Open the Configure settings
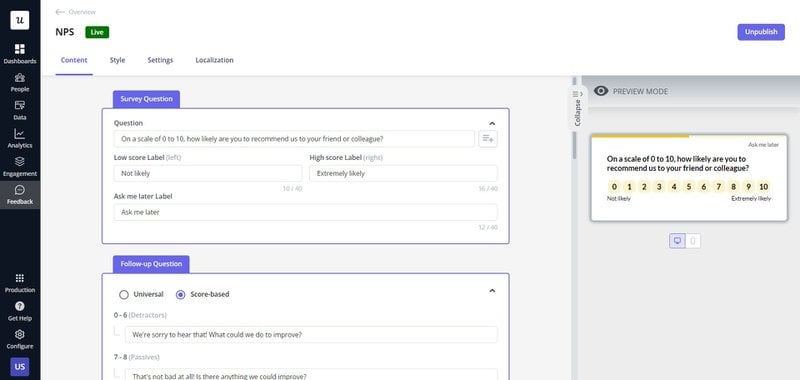 pos(19,339)
